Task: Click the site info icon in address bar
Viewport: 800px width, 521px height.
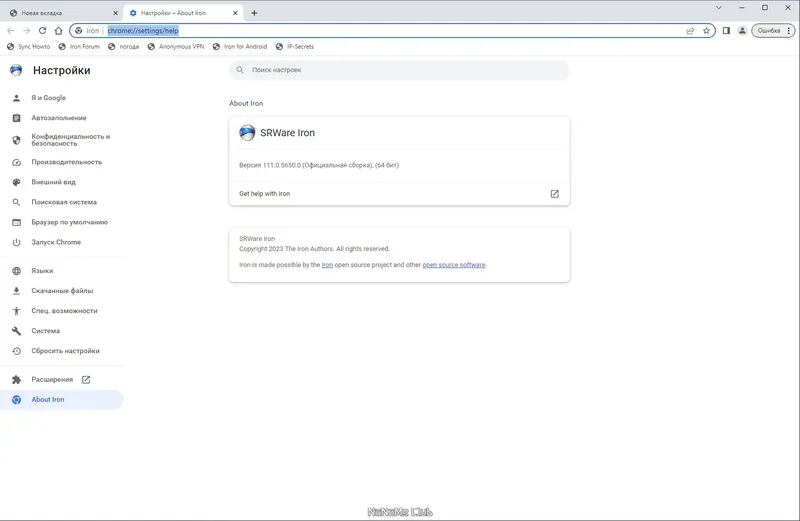Action: (79, 31)
